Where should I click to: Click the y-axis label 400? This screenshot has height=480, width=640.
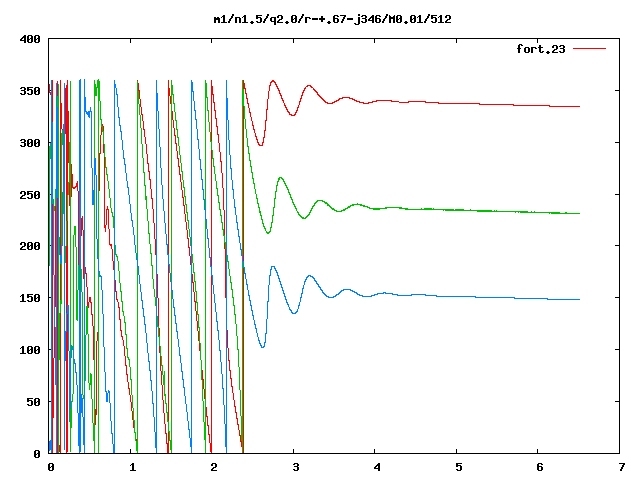coord(30,39)
